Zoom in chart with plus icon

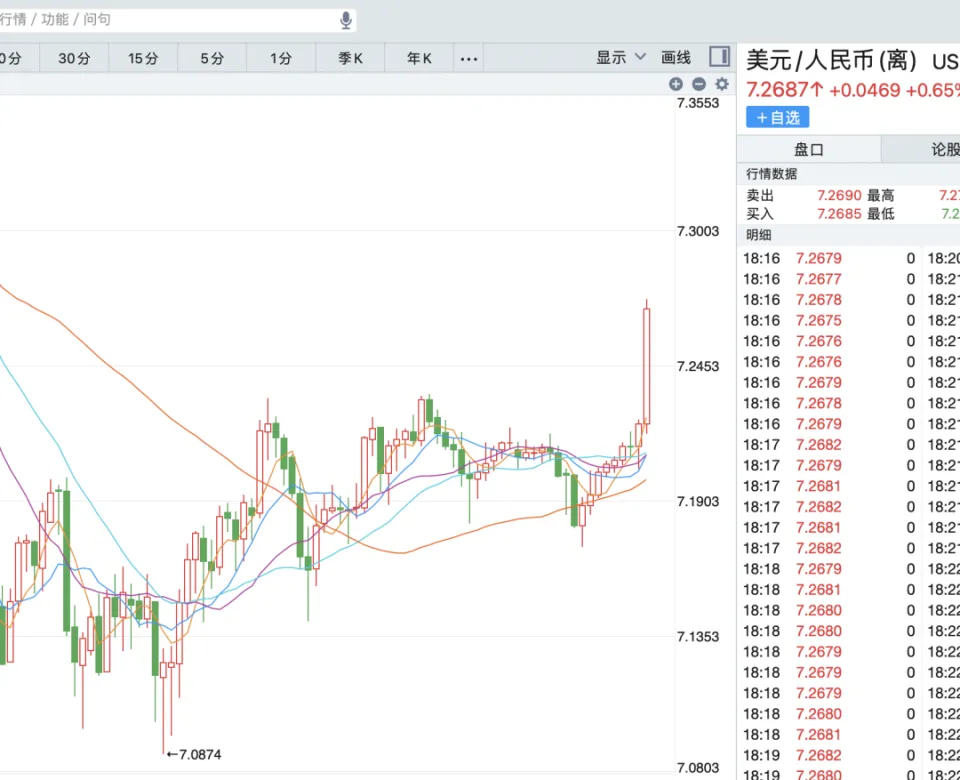pyautogui.click(x=676, y=85)
